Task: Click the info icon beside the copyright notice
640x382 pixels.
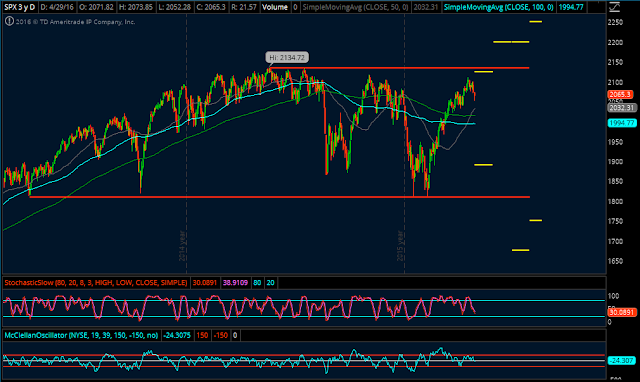Action: (9, 21)
